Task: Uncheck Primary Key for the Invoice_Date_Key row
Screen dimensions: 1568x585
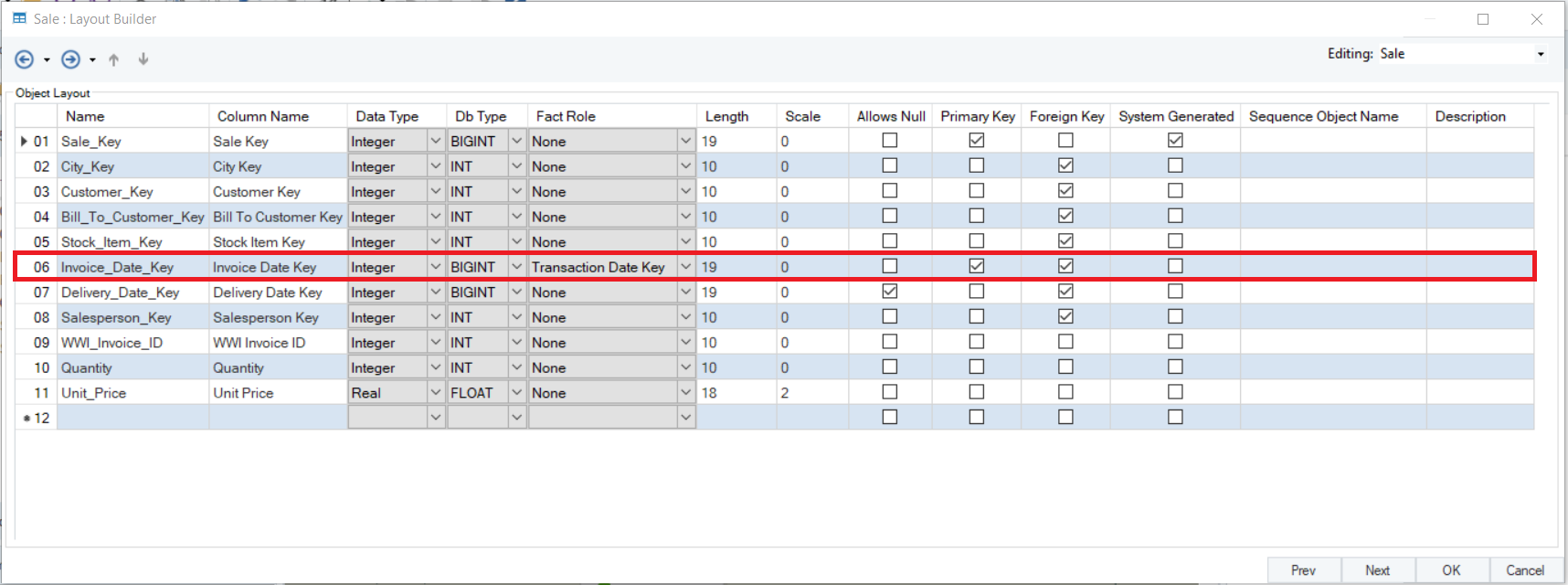Action: [976, 266]
